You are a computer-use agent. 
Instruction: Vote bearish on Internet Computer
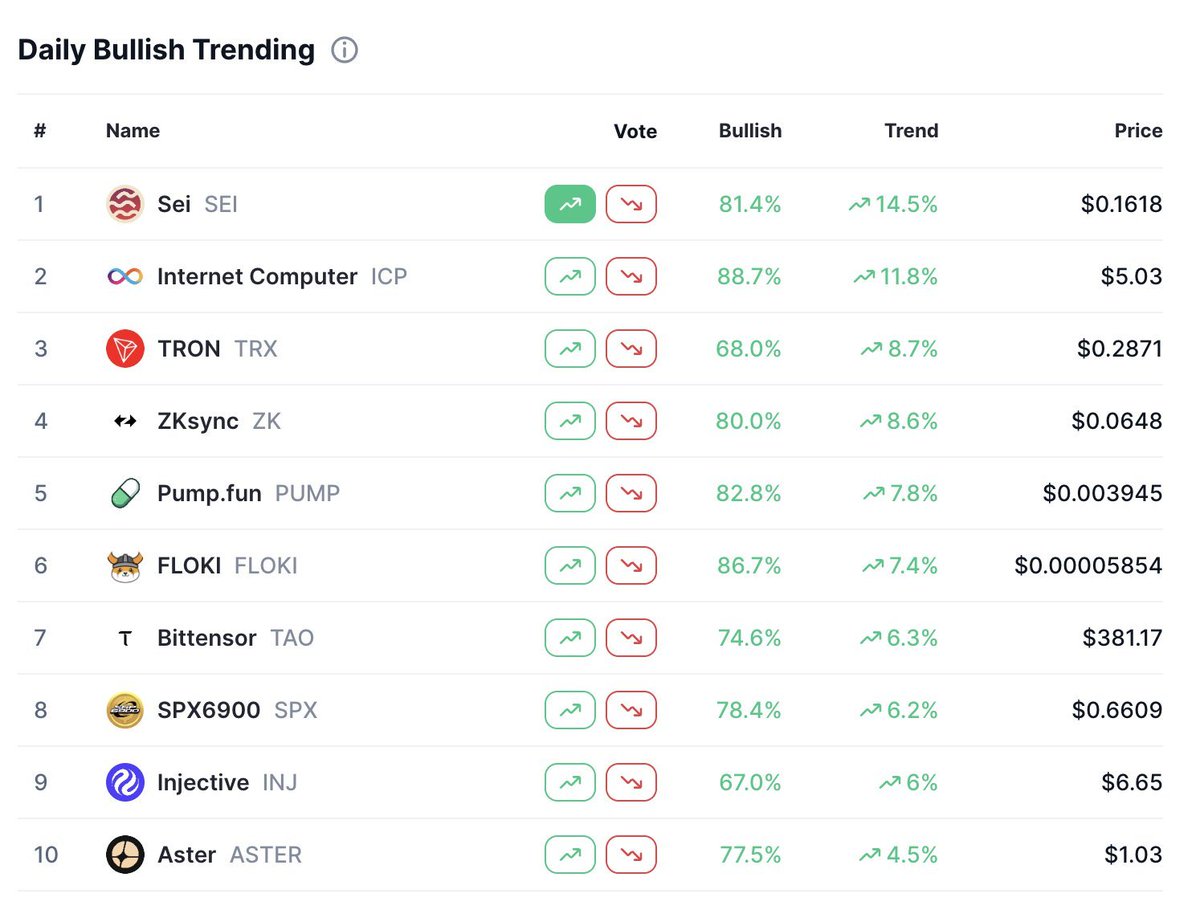(631, 277)
